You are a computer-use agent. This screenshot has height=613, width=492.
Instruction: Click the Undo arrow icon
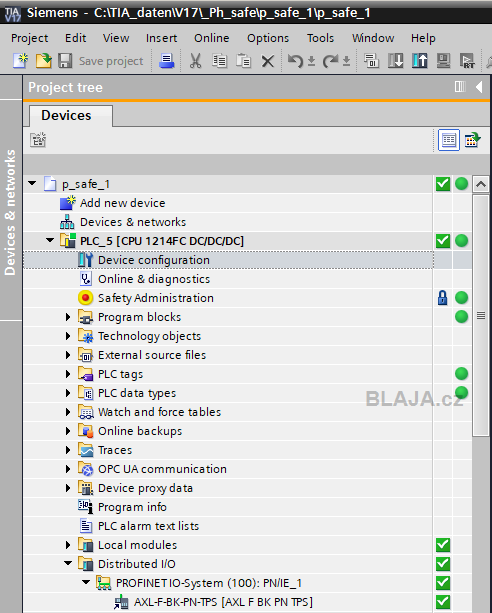point(295,61)
